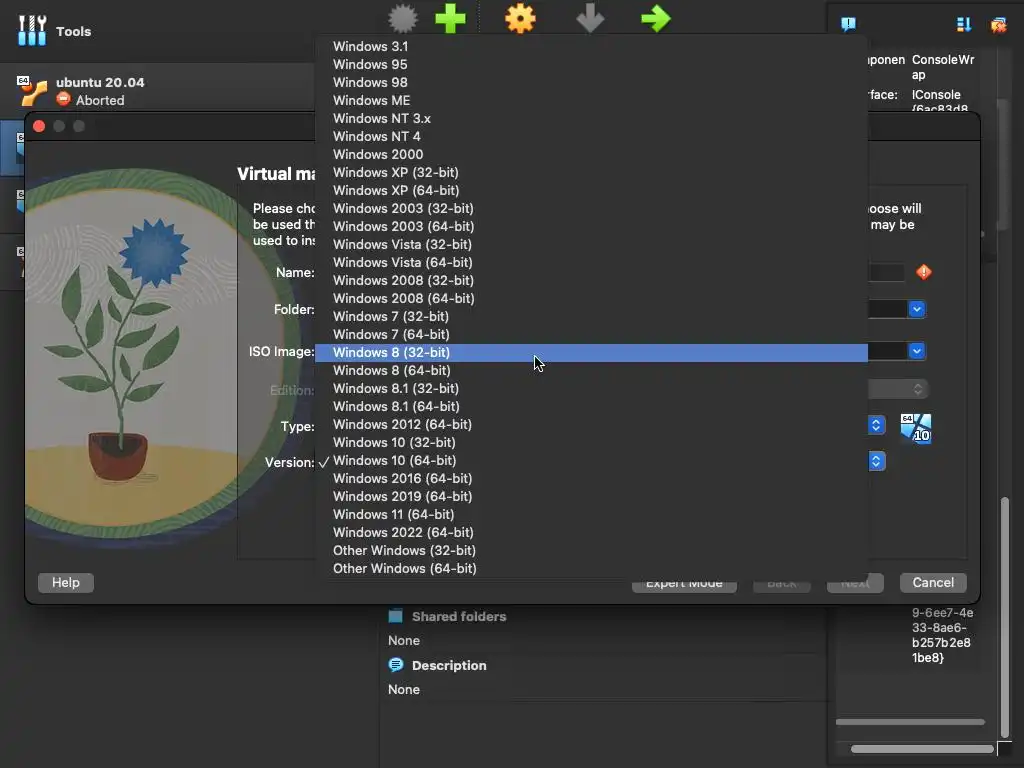Select Windows 2022 (64-bit)
The height and width of the screenshot is (768, 1024).
592,532
